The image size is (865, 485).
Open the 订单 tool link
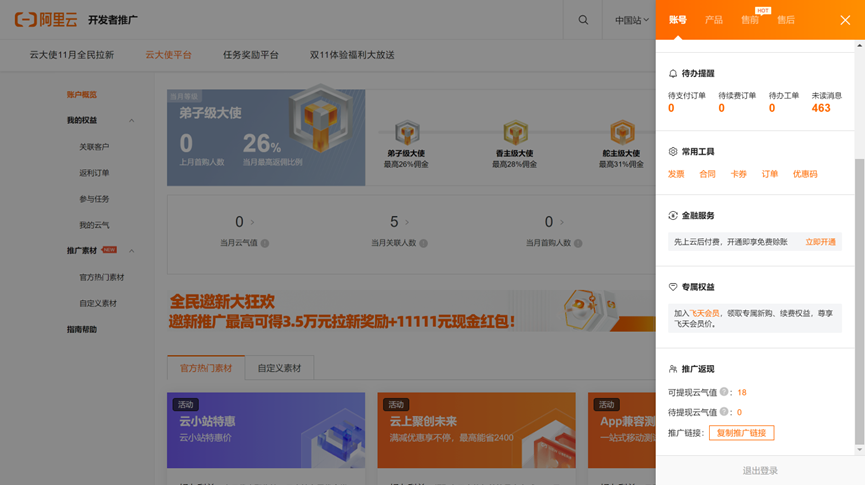tap(770, 174)
